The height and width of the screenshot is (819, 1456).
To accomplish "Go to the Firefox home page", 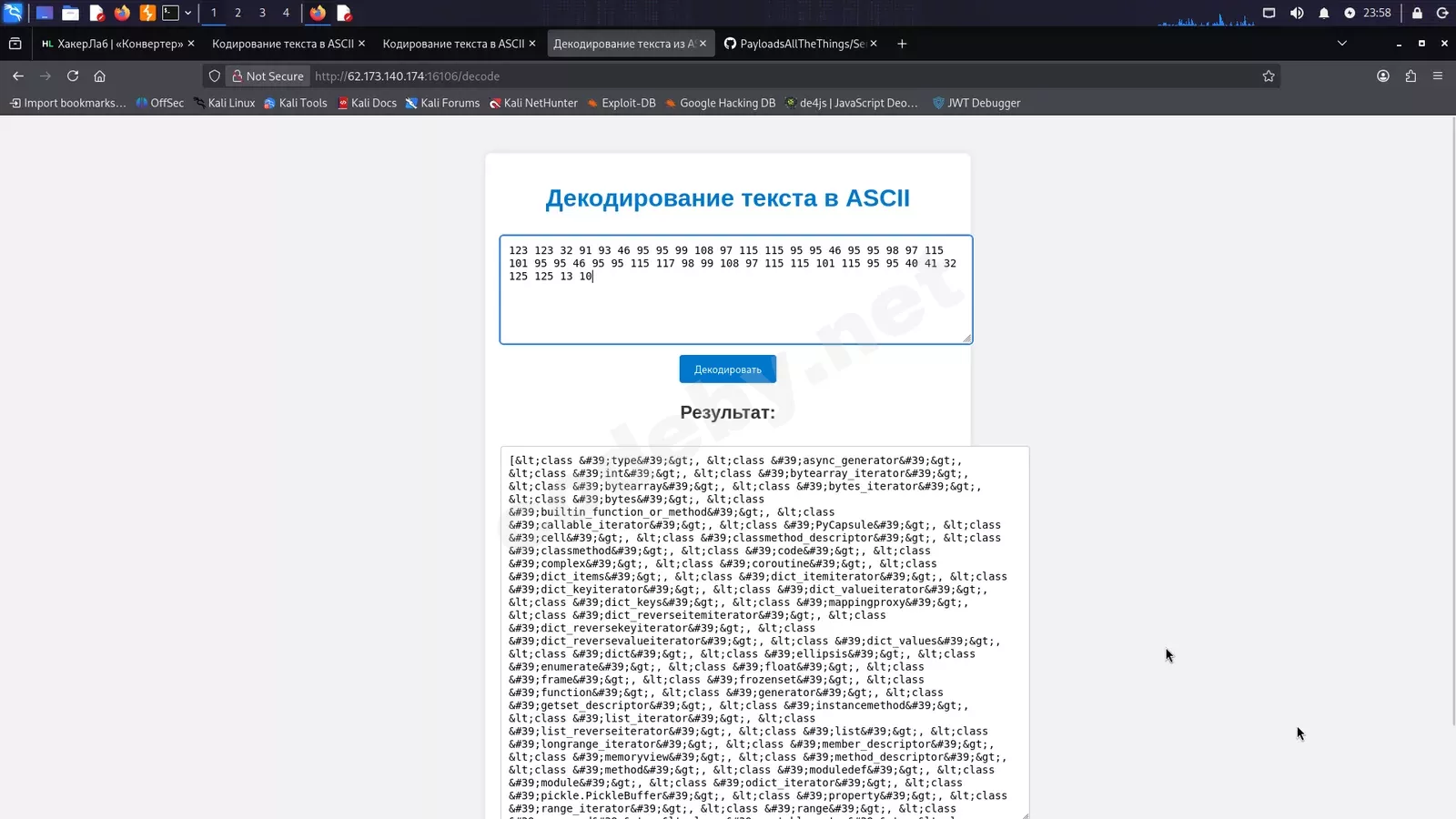I will click(x=100, y=76).
